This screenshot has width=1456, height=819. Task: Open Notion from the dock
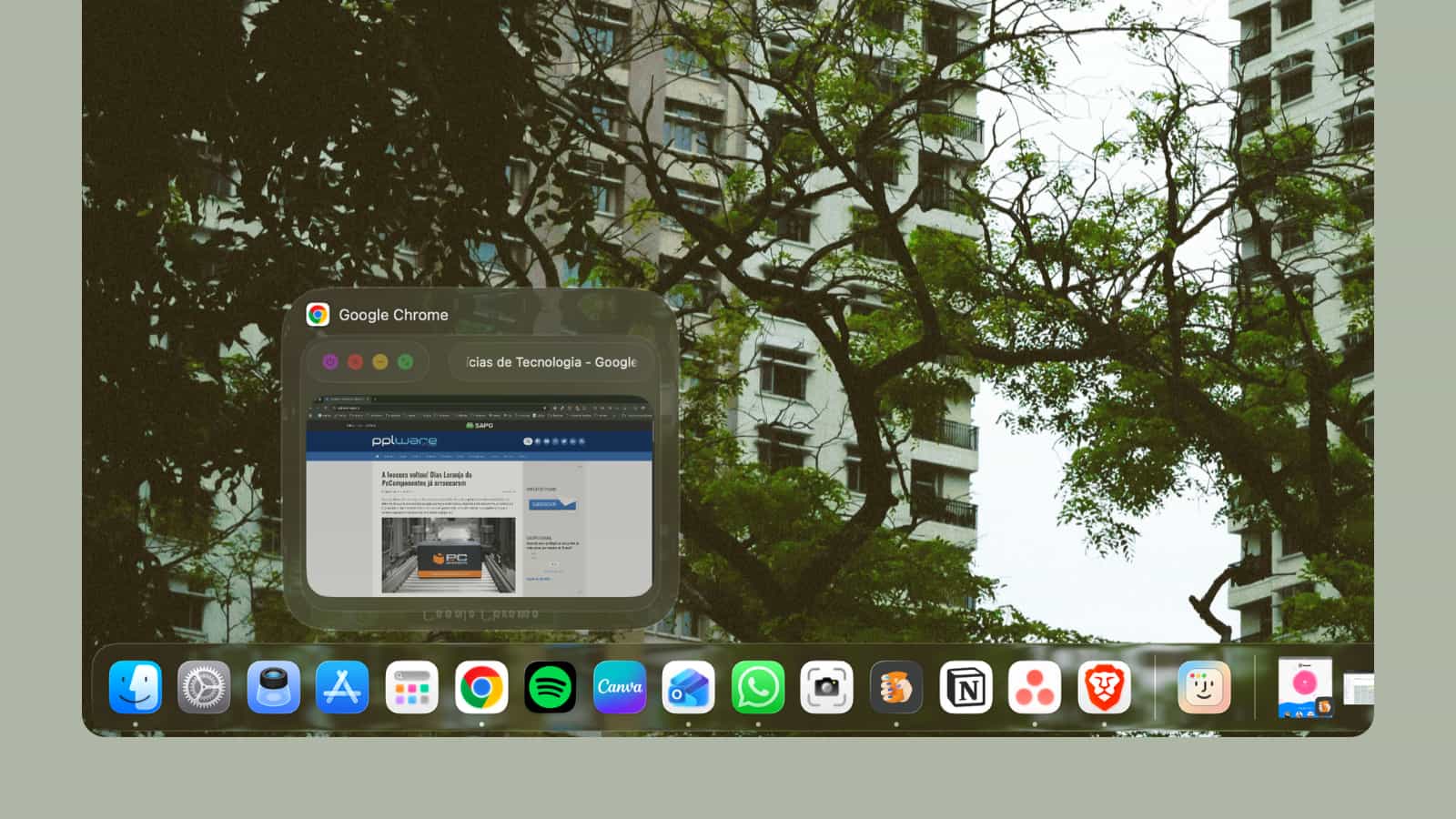(x=966, y=687)
